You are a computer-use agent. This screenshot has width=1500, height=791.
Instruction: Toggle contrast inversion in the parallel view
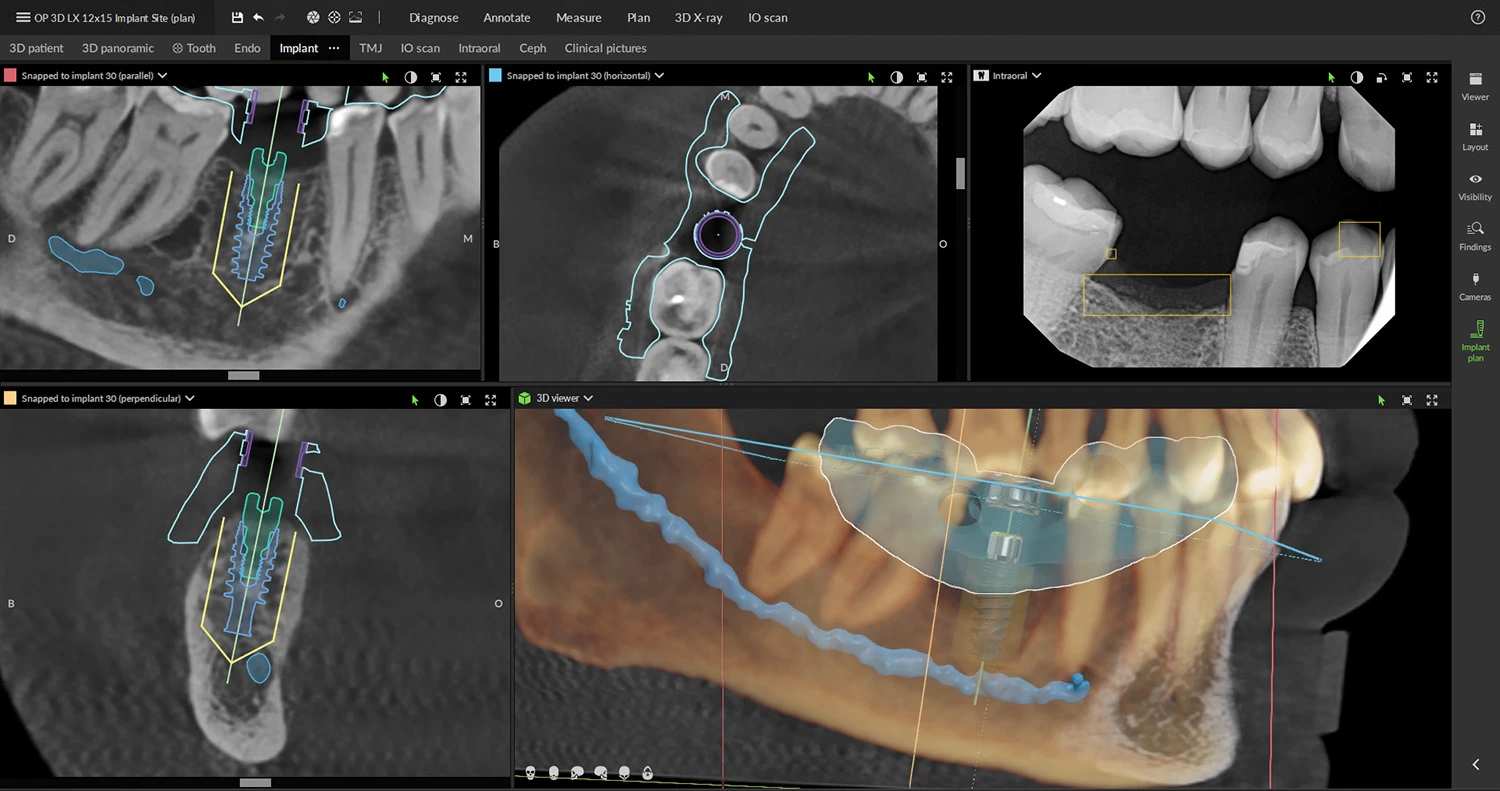click(x=410, y=77)
